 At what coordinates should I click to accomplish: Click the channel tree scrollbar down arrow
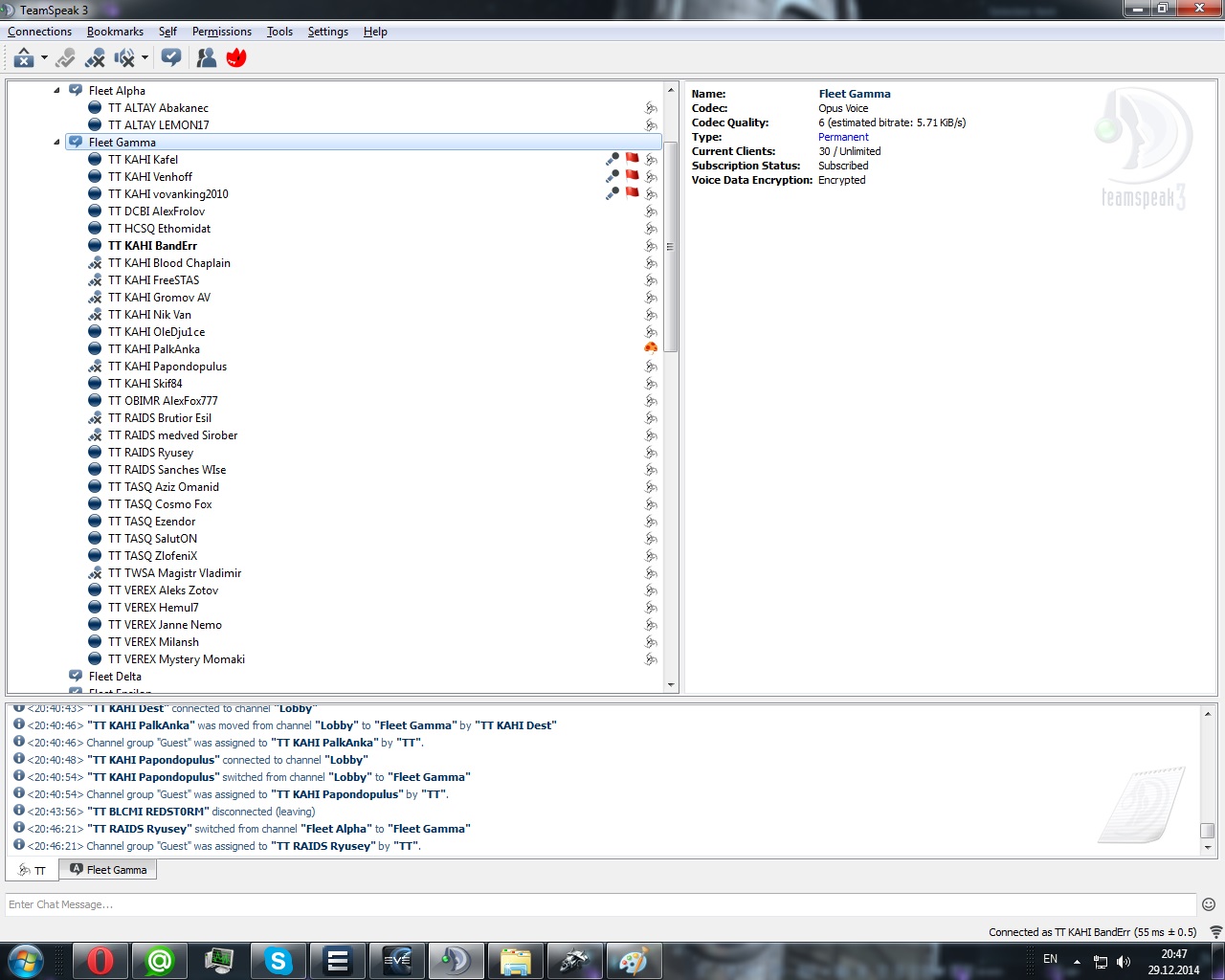pyautogui.click(x=671, y=685)
